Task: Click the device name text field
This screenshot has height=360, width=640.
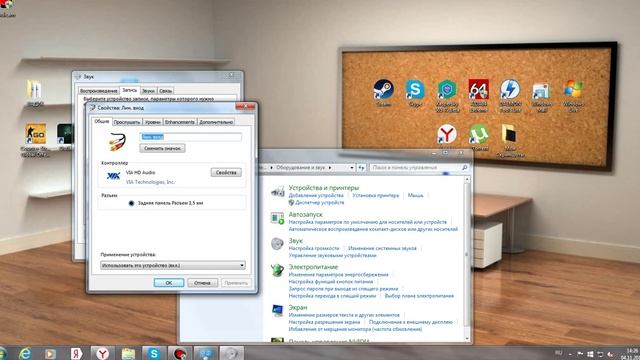Action: (191, 137)
